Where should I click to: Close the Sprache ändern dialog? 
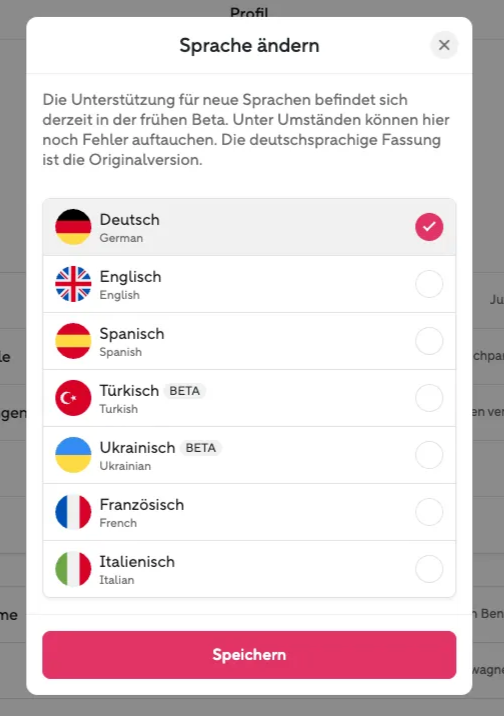tap(444, 45)
